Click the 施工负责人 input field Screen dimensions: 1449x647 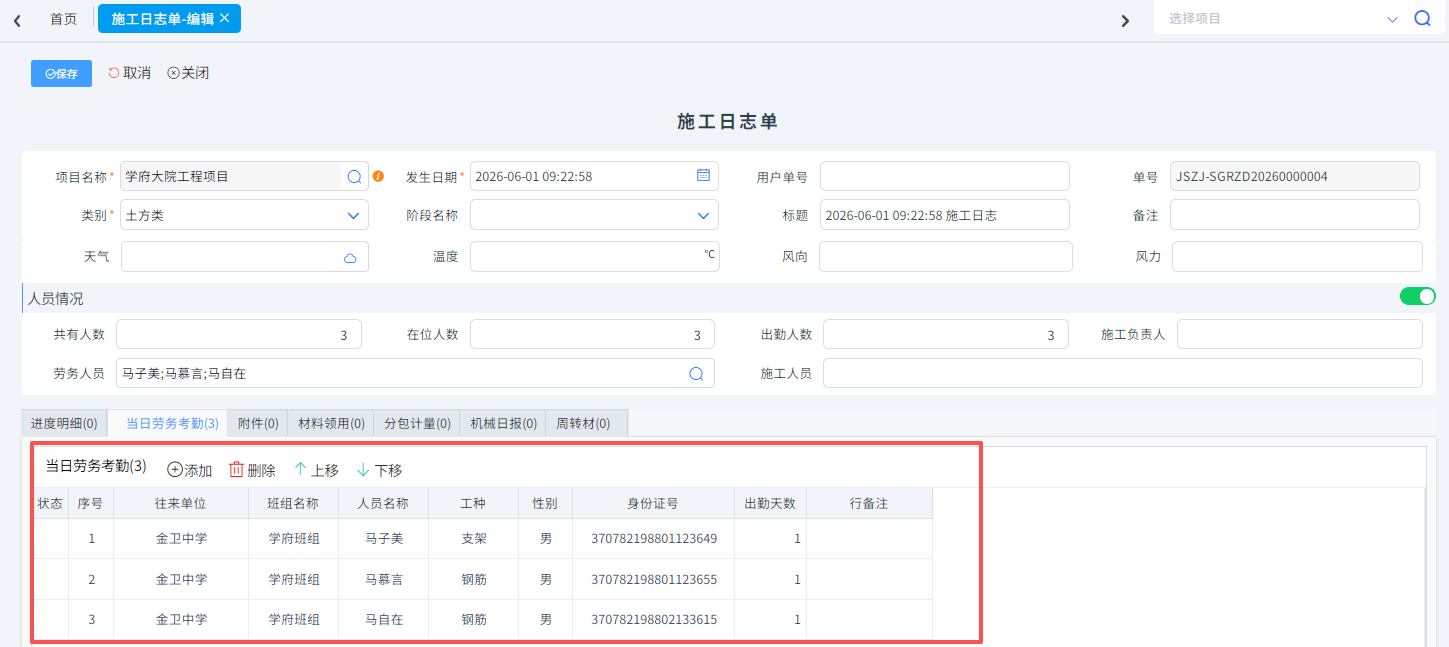click(x=1300, y=334)
